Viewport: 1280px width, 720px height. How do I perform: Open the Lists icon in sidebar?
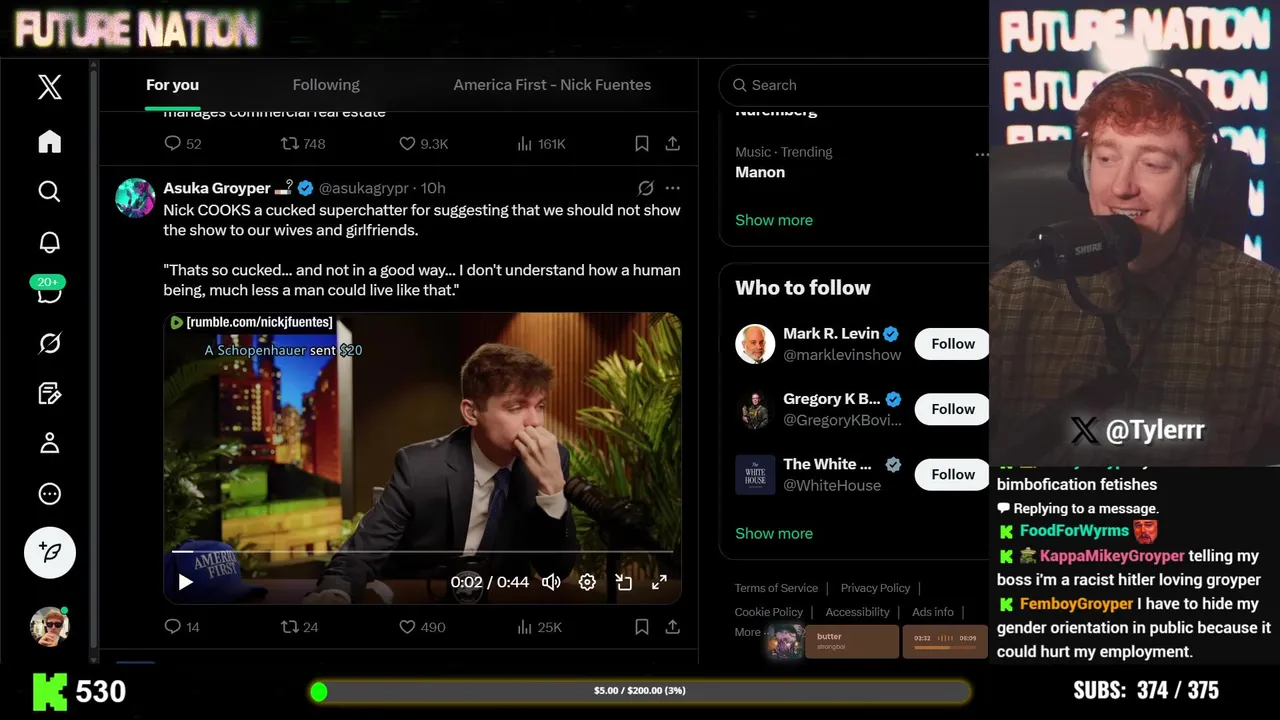click(x=50, y=393)
